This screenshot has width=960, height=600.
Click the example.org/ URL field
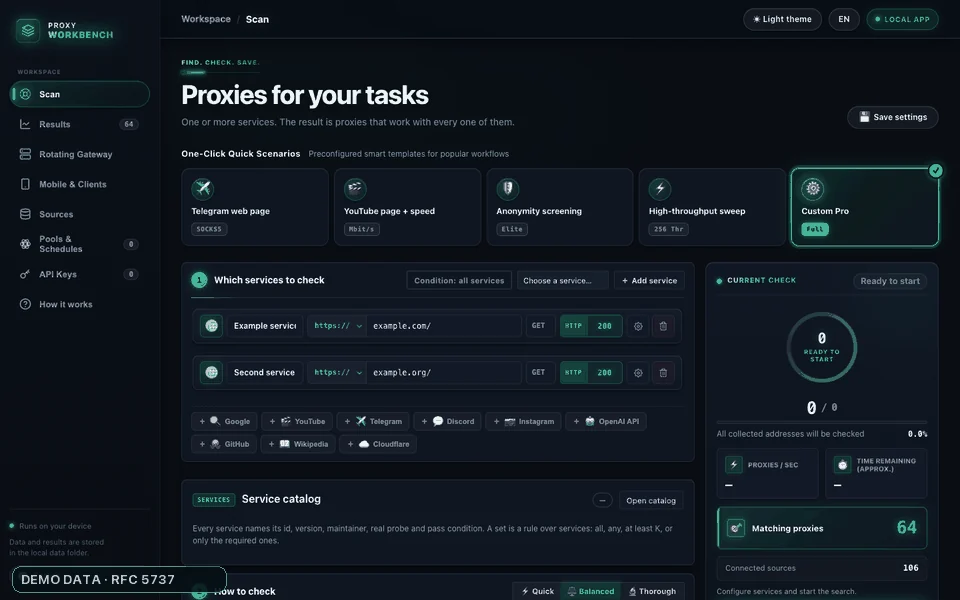point(444,372)
